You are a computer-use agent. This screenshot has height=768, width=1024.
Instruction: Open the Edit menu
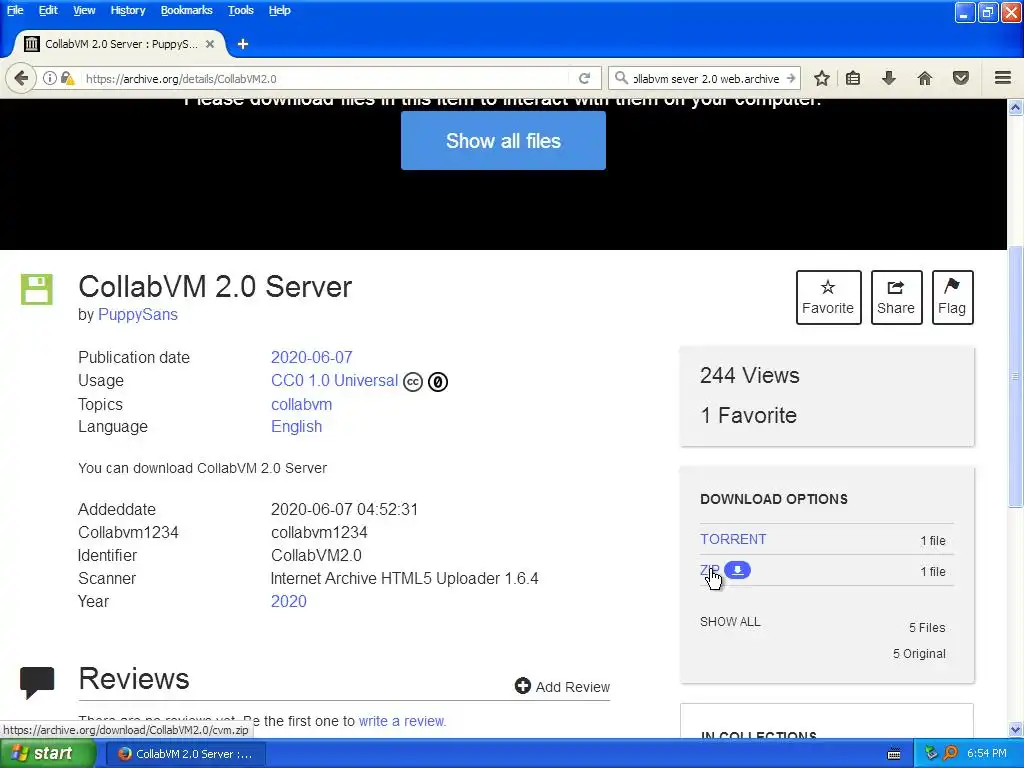(x=48, y=10)
